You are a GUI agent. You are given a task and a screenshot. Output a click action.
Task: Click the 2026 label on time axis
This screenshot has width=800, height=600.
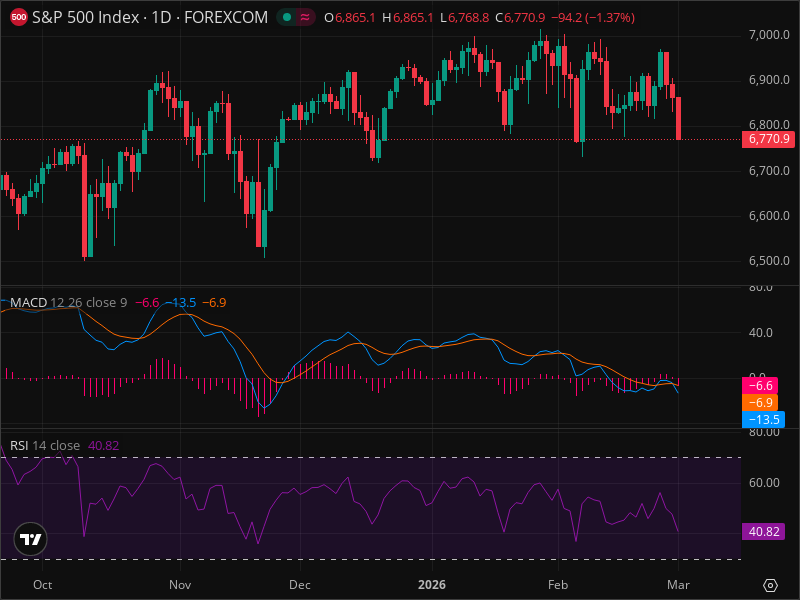(x=432, y=585)
